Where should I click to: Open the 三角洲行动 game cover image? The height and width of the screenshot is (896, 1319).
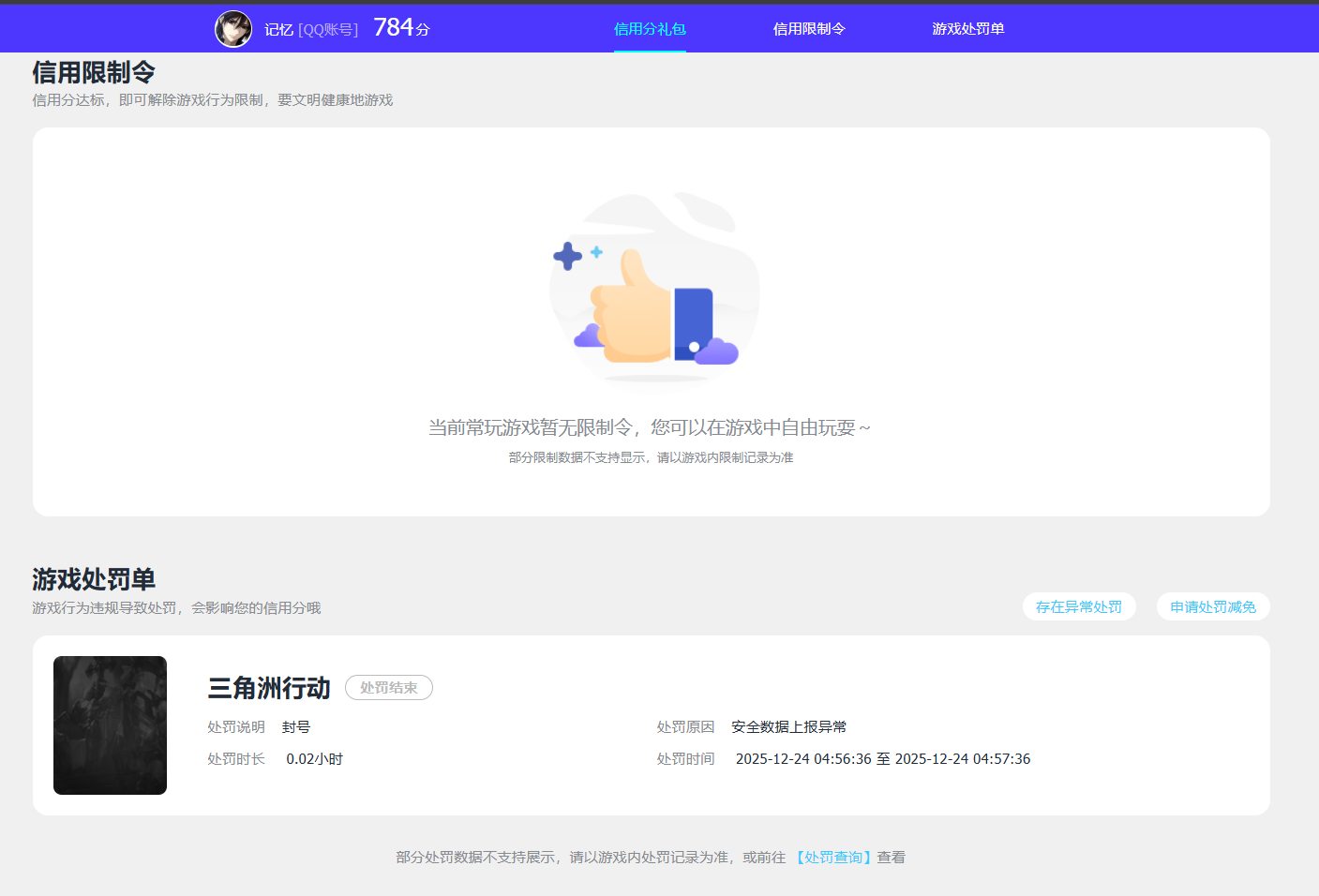pyautogui.click(x=110, y=724)
